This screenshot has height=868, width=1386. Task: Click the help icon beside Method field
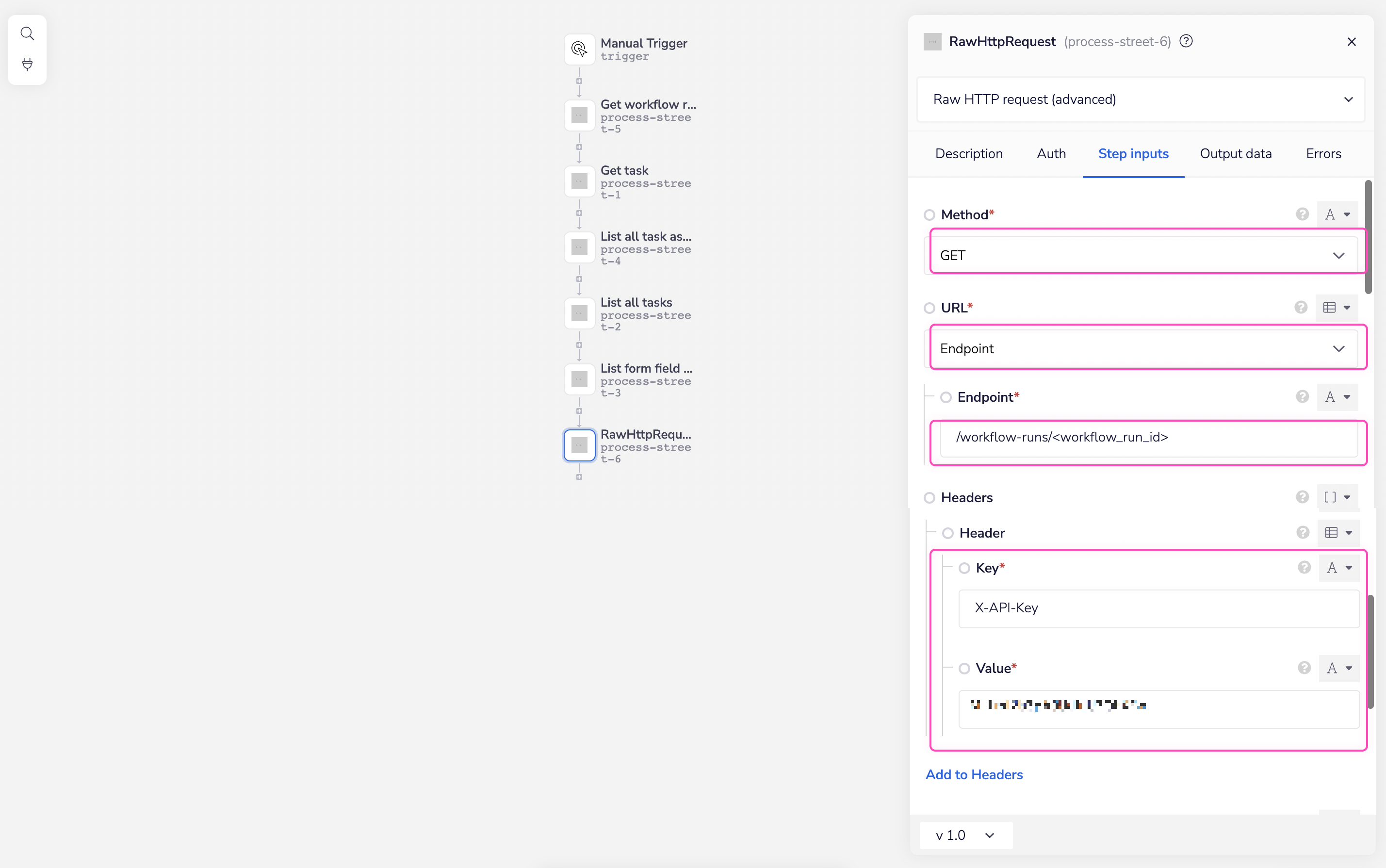pyautogui.click(x=1302, y=214)
